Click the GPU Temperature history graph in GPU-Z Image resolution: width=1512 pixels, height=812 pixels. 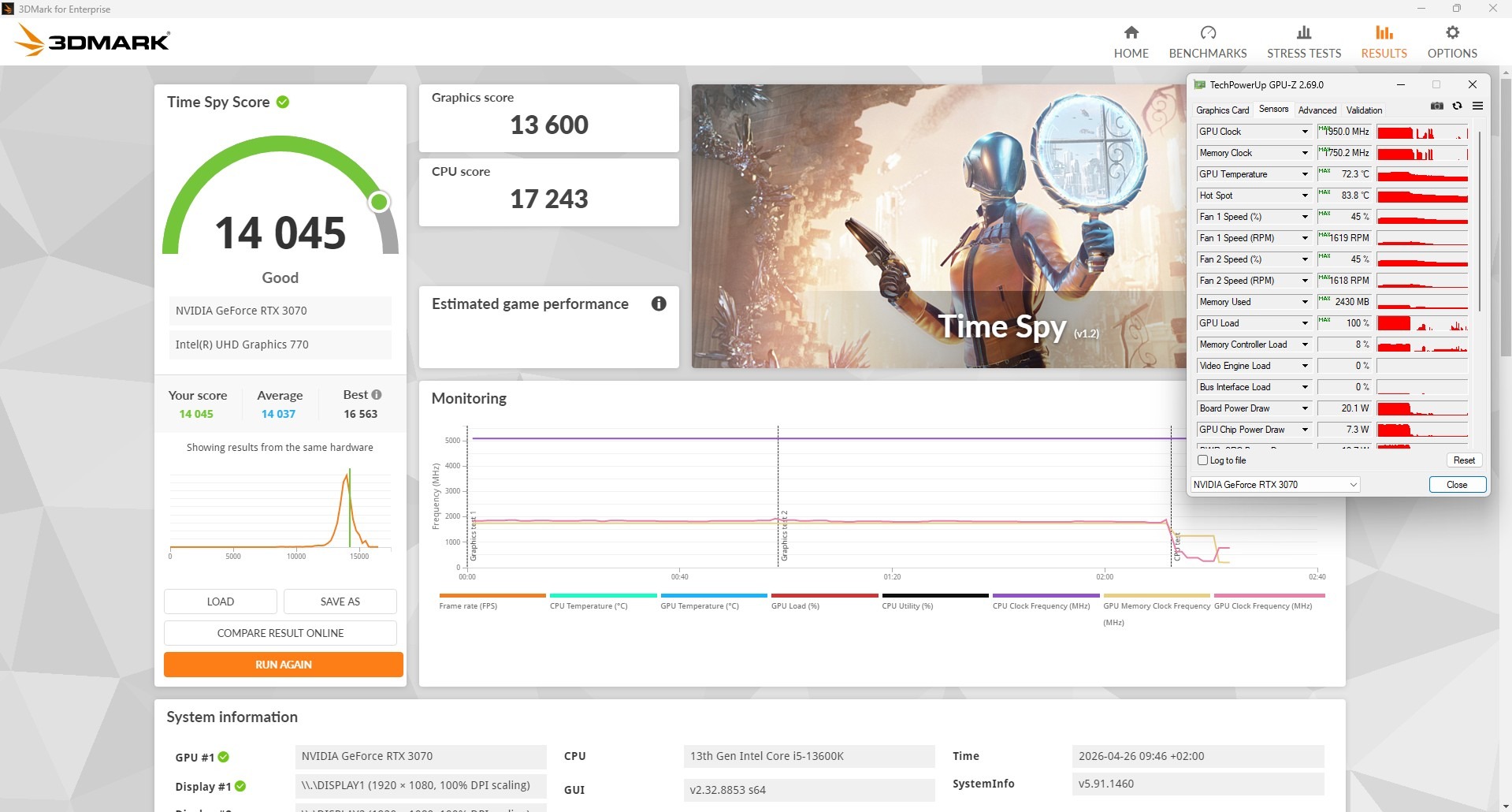(x=1422, y=174)
